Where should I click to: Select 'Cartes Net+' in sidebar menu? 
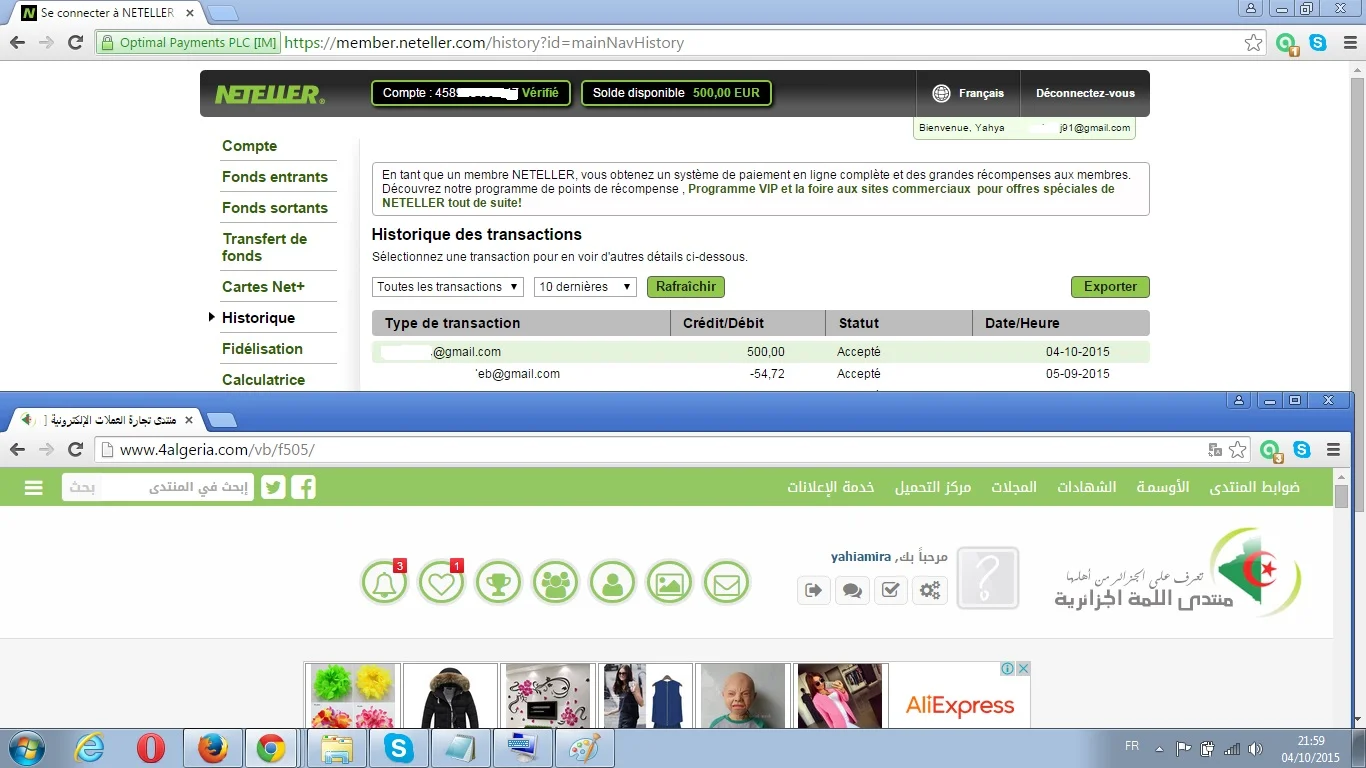(263, 287)
